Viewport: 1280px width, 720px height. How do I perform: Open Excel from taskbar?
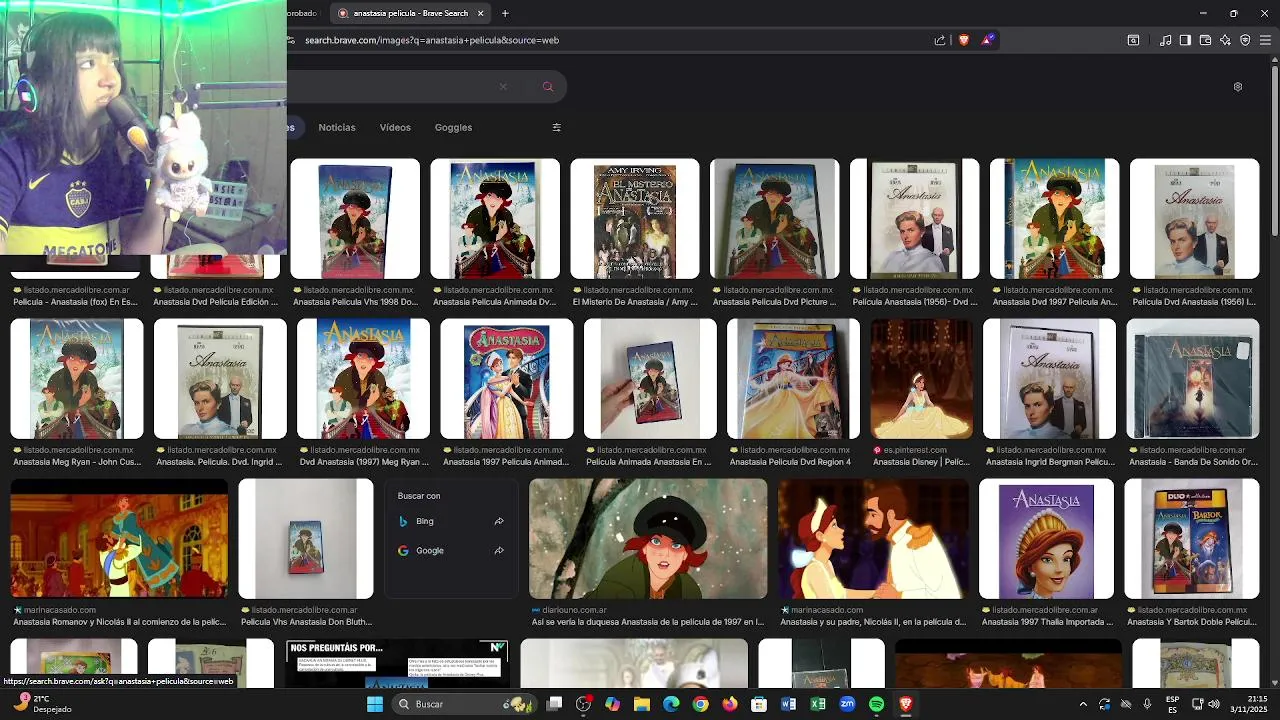818,704
